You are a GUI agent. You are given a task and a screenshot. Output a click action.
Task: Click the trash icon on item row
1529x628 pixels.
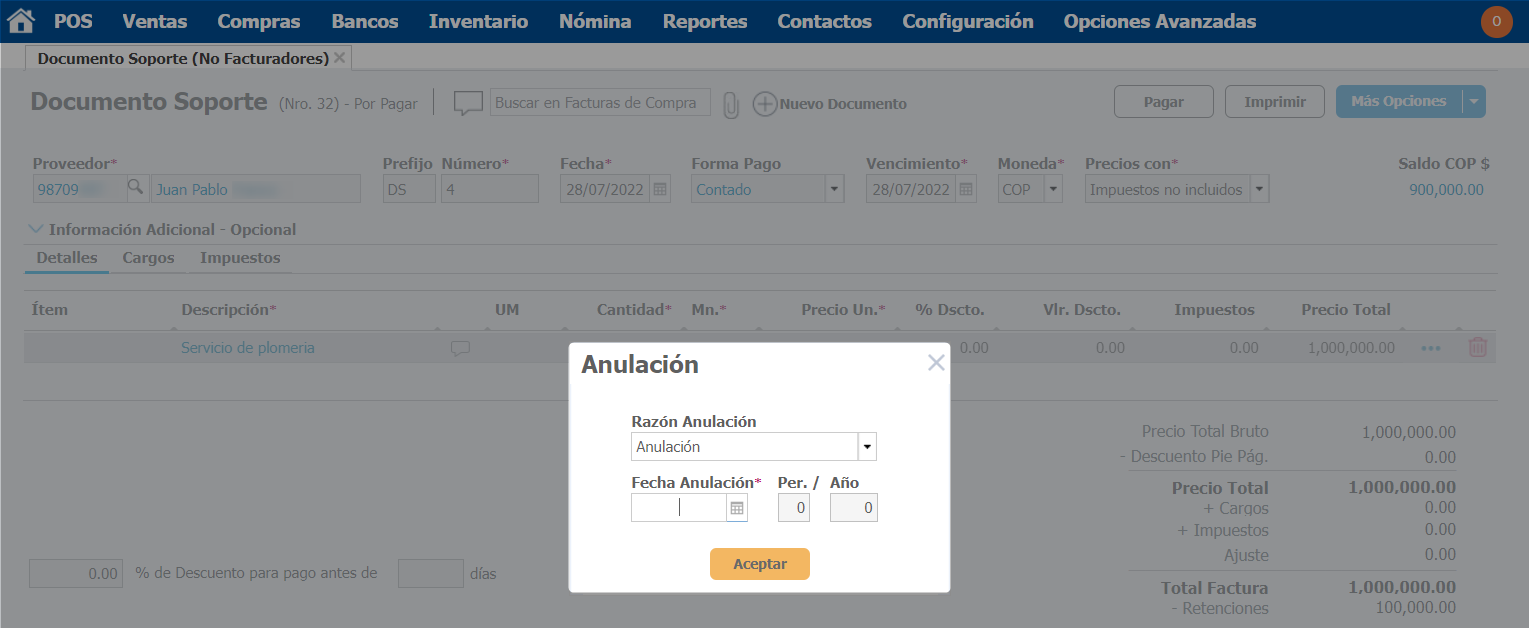[1477, 348]
